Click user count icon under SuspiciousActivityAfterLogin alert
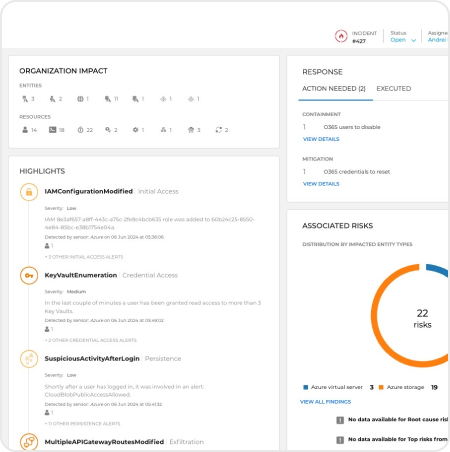Image resolution: width=450 pixels, height=452 pixels. [x=47, y=412]
